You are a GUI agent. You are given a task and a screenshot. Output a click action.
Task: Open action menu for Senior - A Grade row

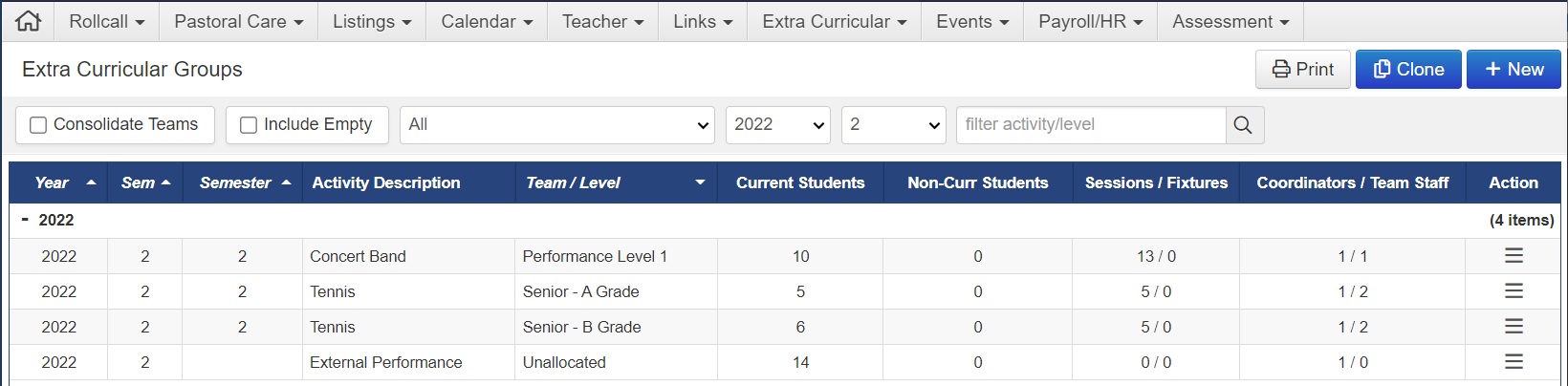click(x=1514, y=291)
